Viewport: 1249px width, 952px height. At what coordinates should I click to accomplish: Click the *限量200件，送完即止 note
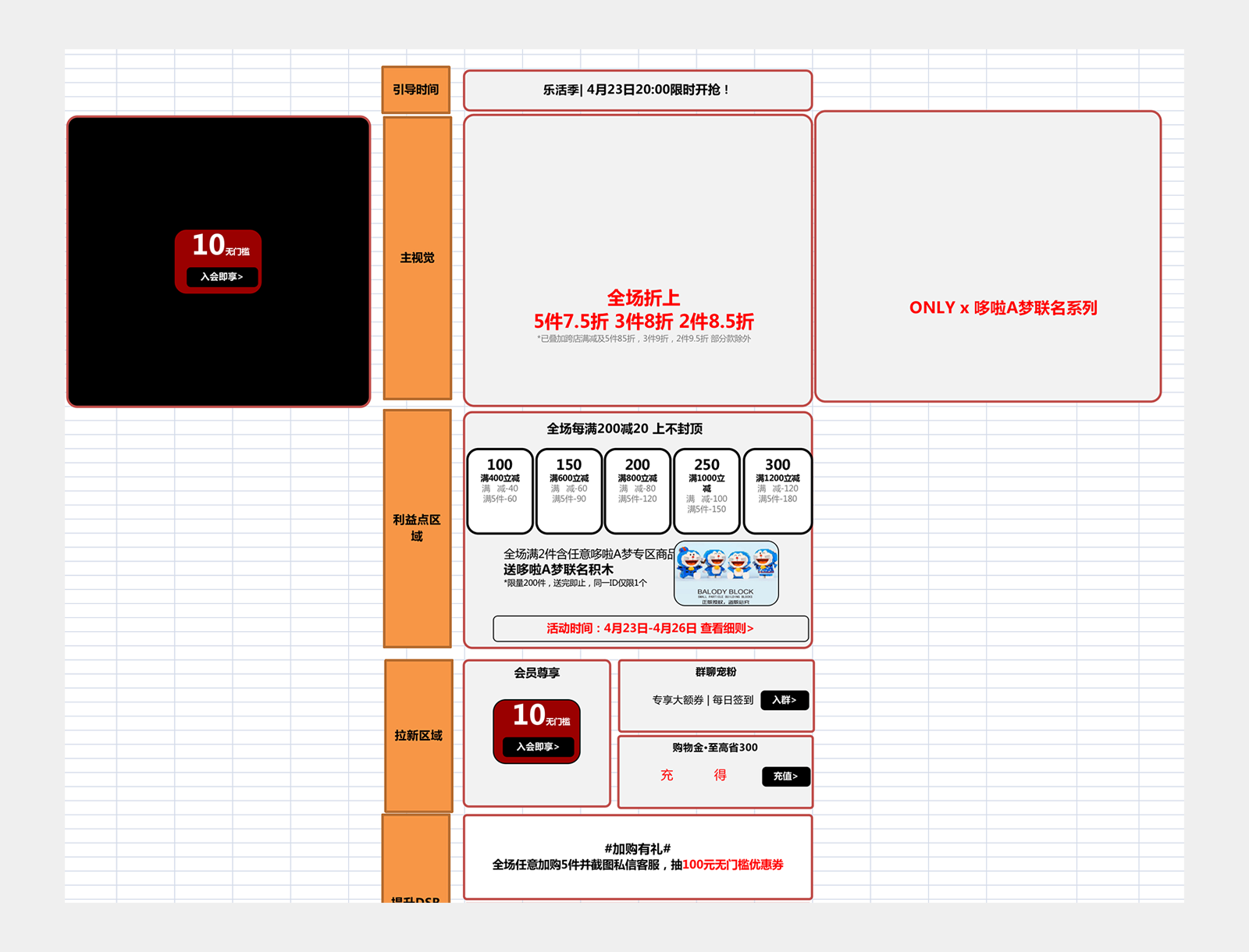[575, 583]
